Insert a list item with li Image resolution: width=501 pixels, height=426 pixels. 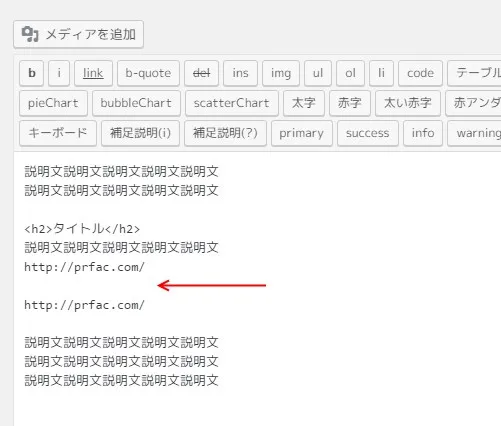tap(381, 73)
